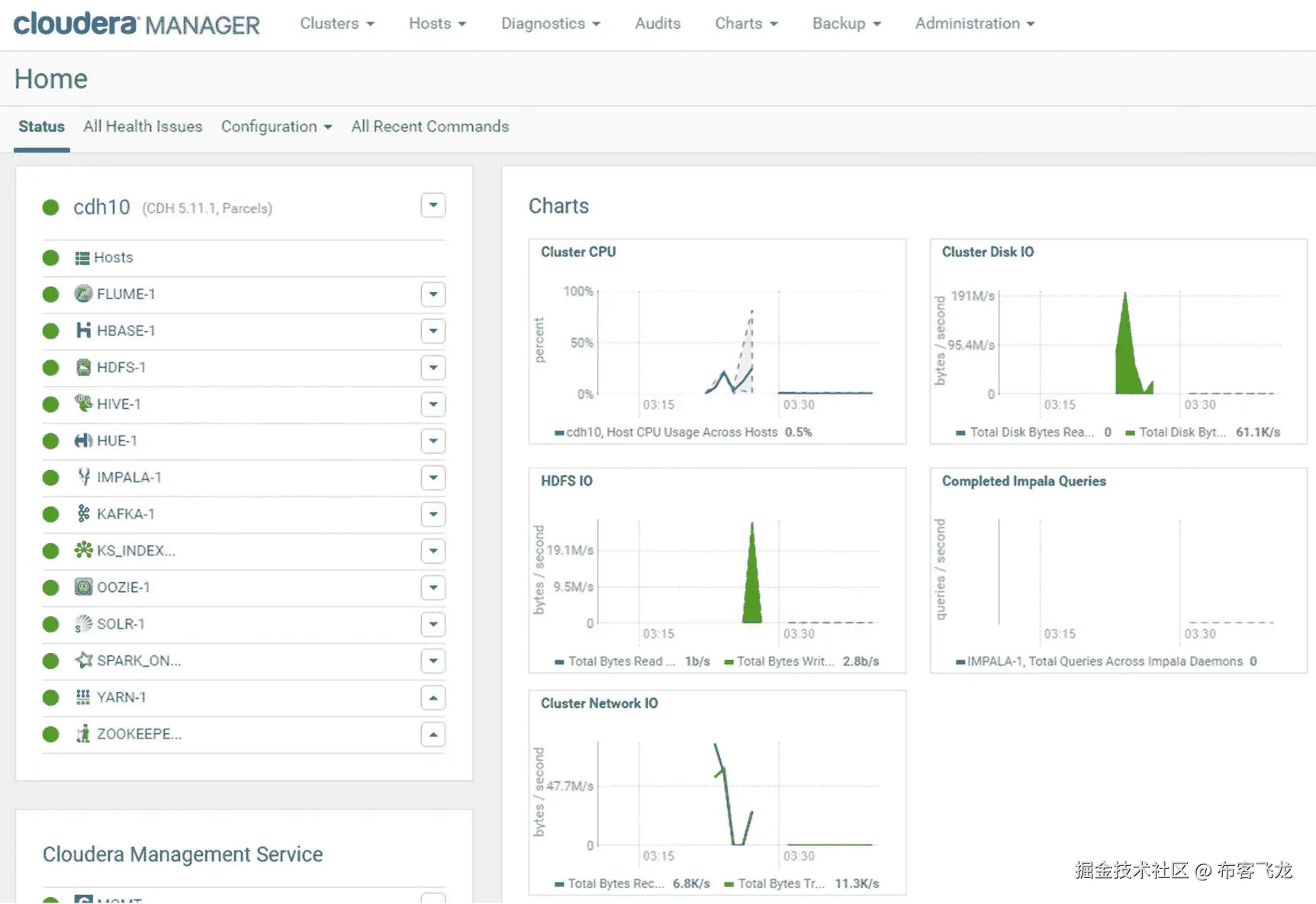Collapse the YARN-1 actions menu arrow
1316x904 pixels.
(433, 697)
